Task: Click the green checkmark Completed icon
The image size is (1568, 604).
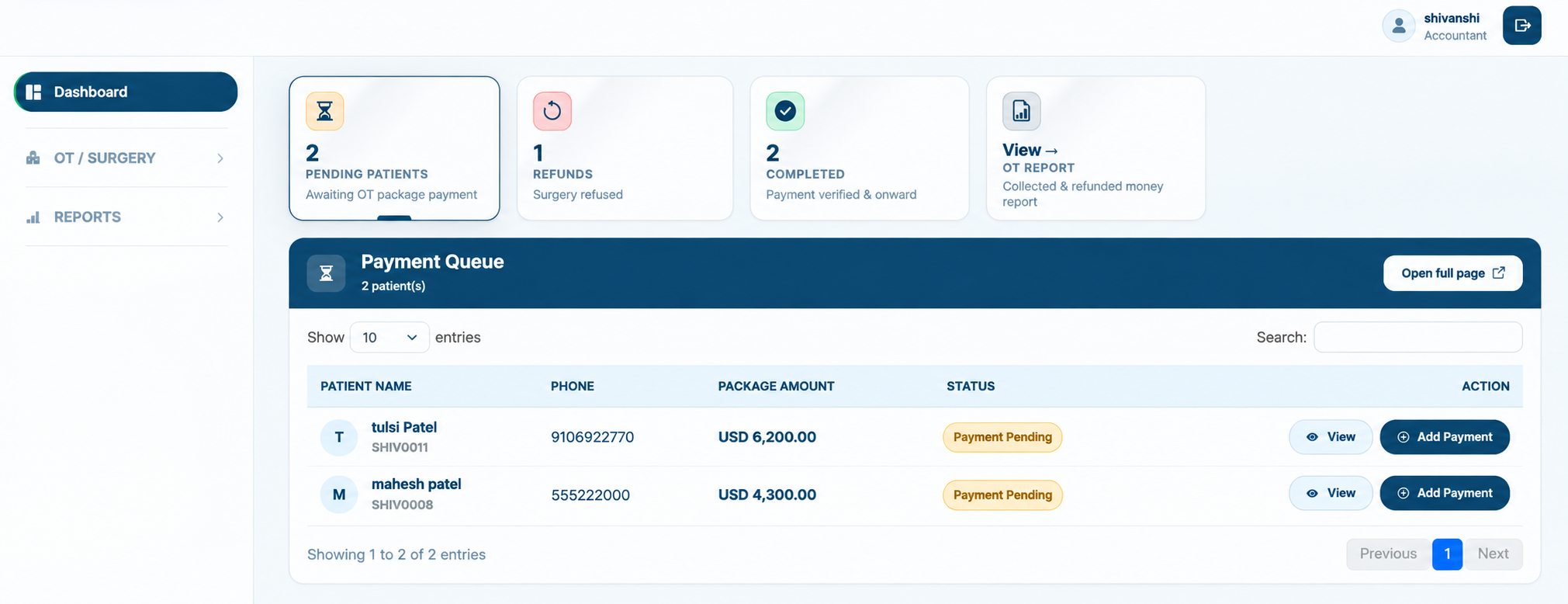Action: (785, 111)
